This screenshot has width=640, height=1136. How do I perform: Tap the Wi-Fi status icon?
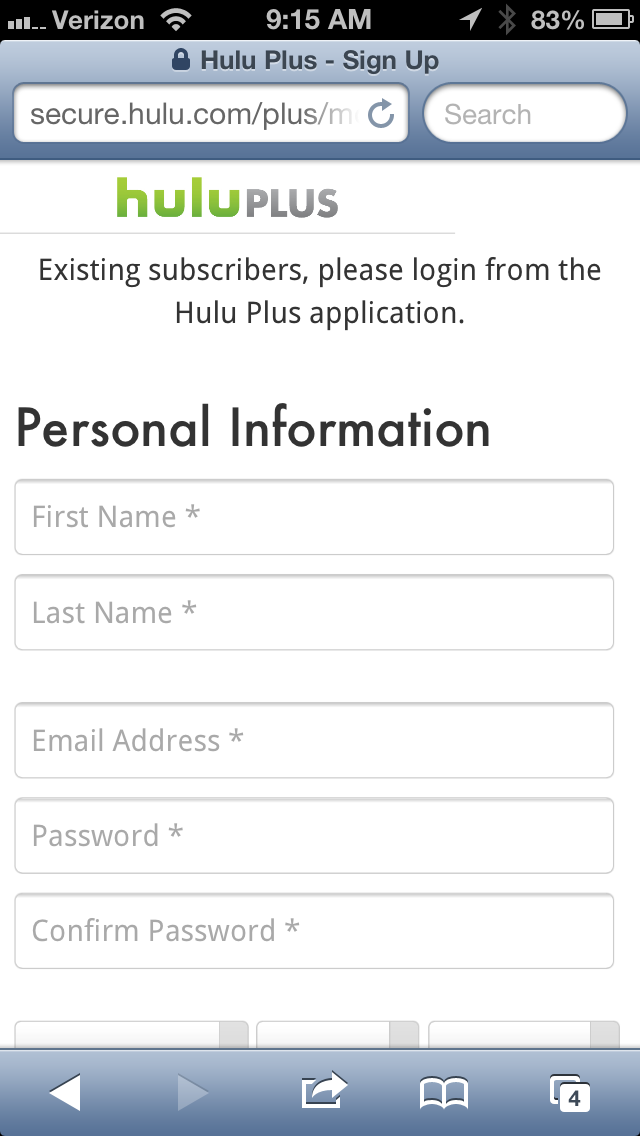(177, 19)
